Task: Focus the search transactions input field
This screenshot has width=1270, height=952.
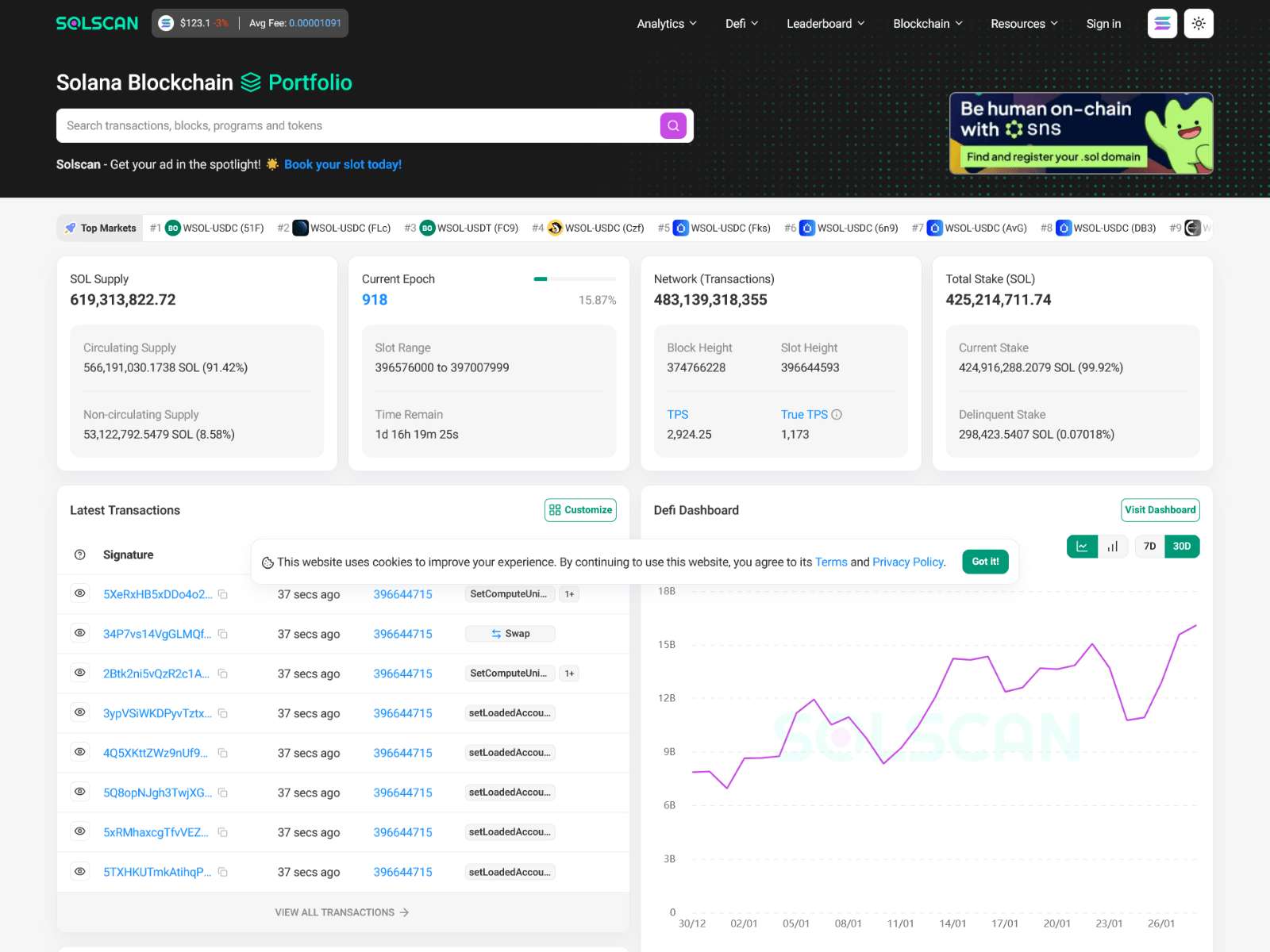Action: coord(357,125)
